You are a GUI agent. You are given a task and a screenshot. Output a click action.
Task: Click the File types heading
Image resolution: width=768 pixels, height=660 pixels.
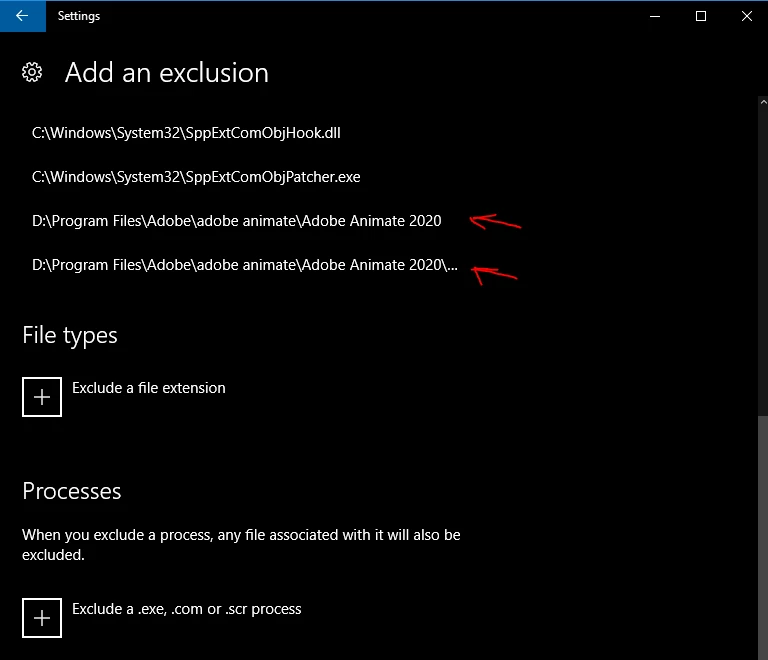tap(70, 336)
